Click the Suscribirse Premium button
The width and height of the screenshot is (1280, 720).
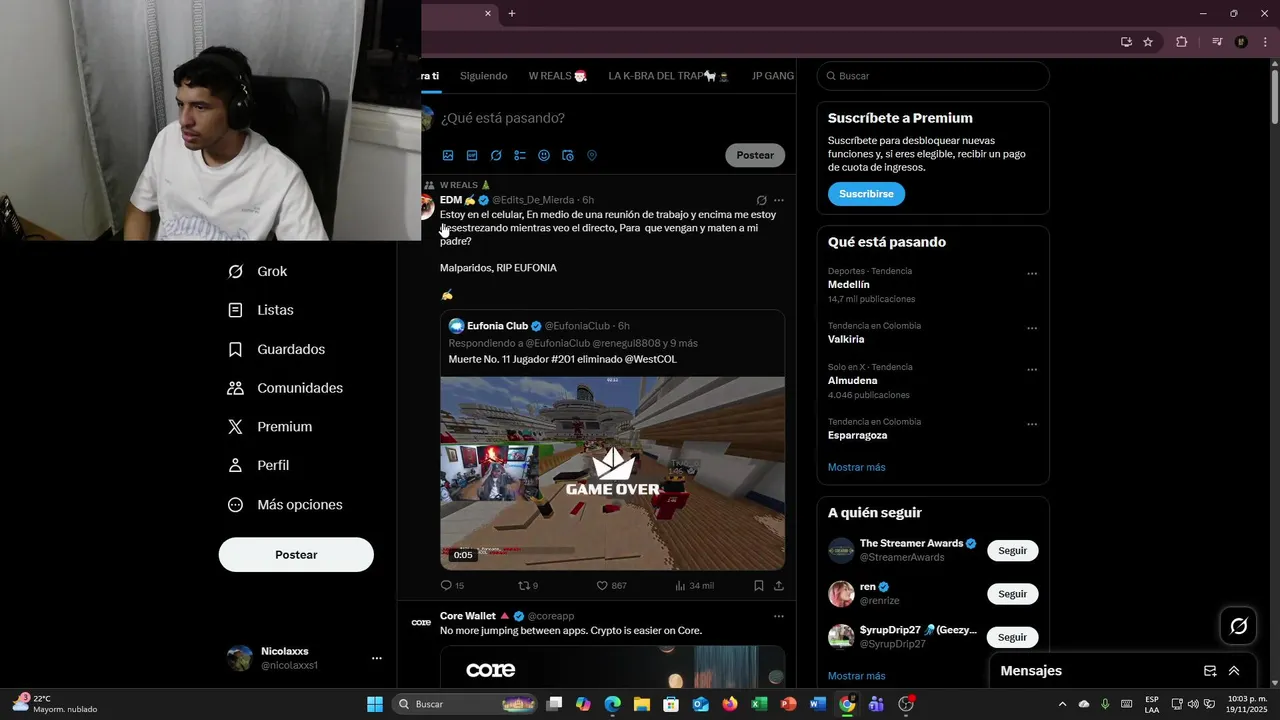866,194
